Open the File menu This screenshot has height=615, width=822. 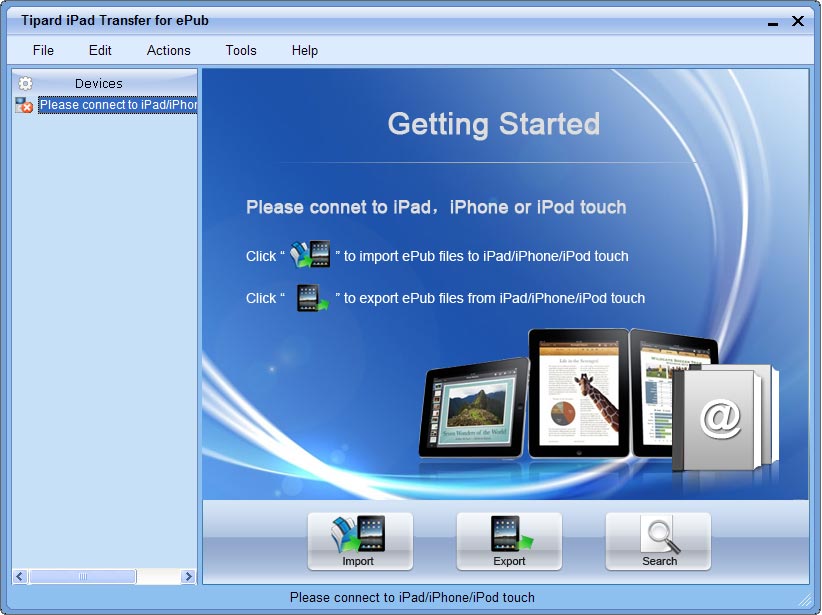[43, 50]
